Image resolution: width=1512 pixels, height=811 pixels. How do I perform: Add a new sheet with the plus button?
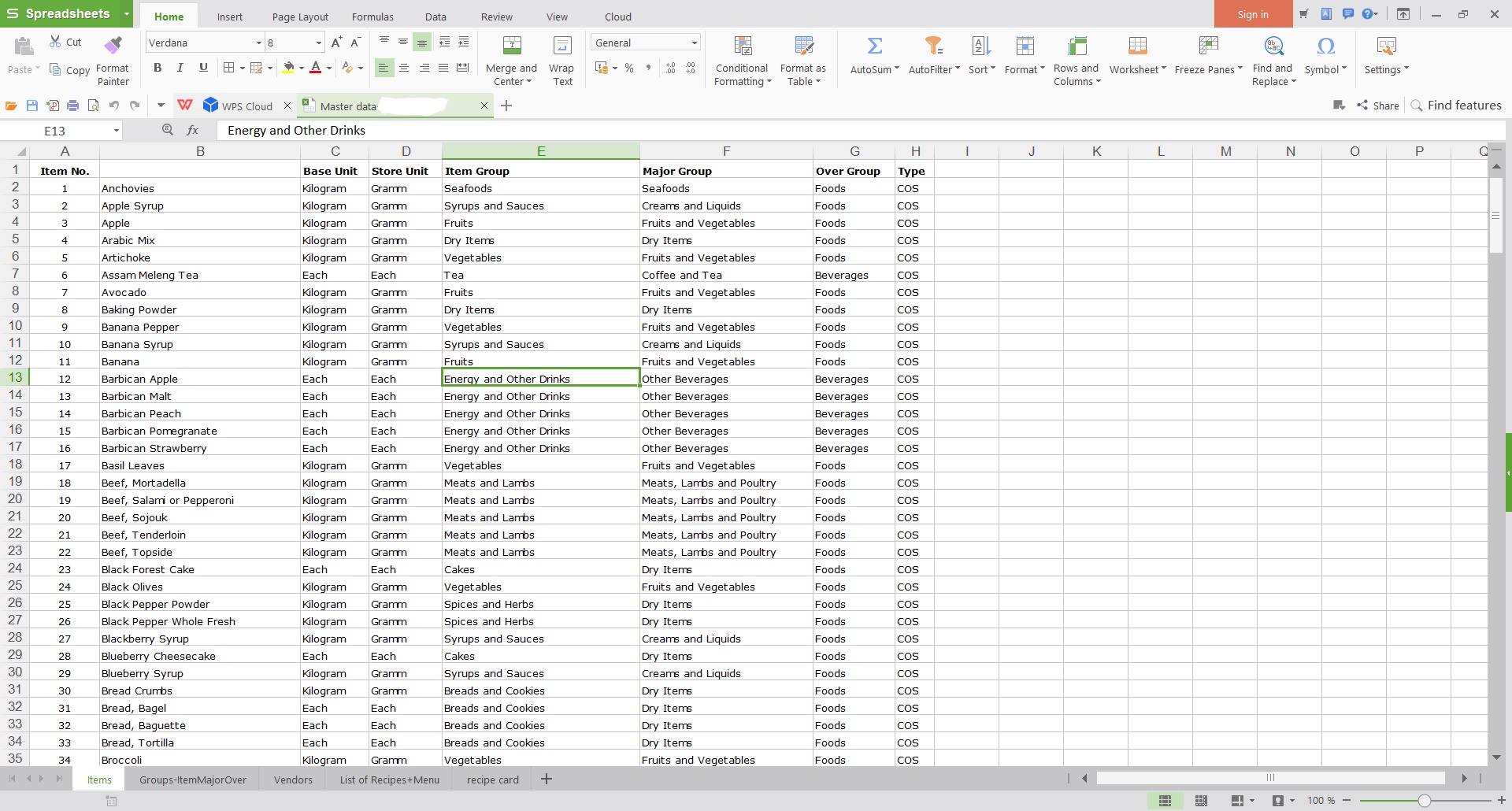pyautogui.click(x=547, y=779)
